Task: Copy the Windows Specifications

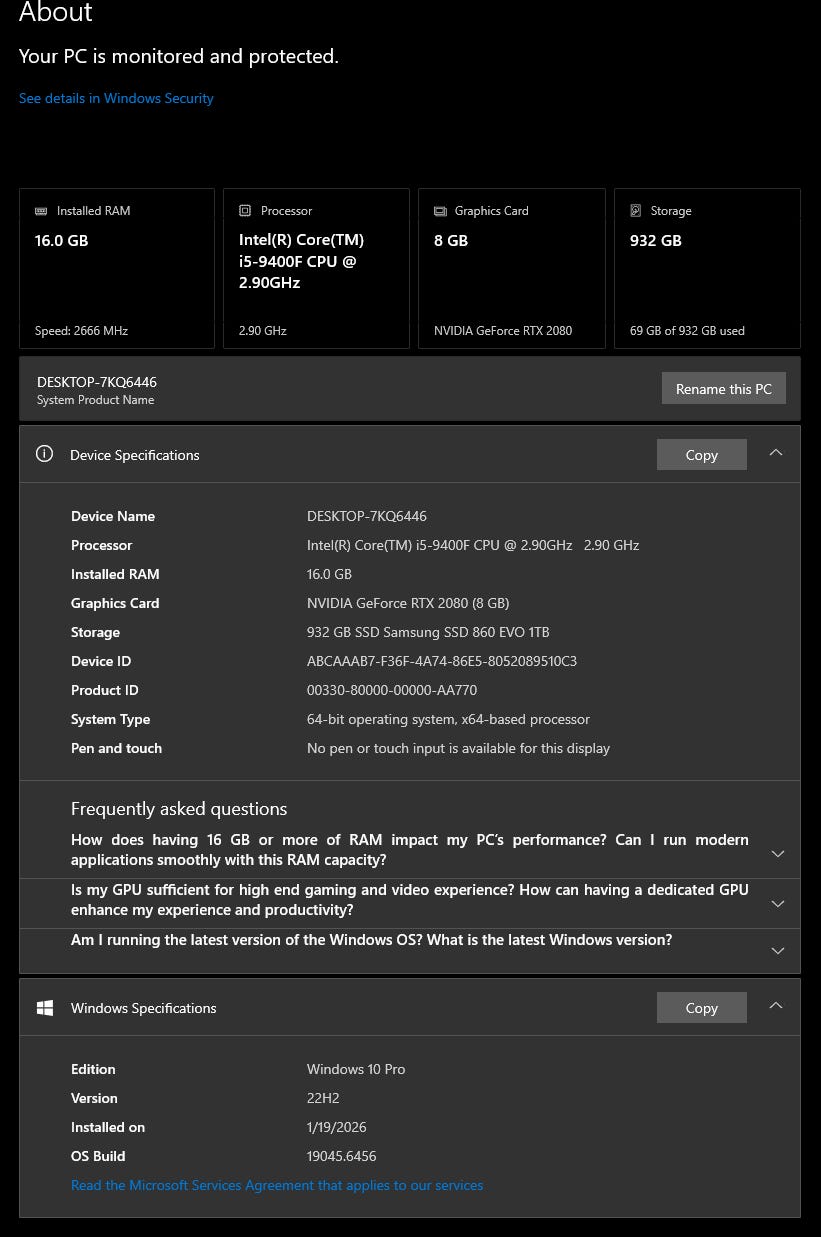Action: click(x=702, y=1008)
